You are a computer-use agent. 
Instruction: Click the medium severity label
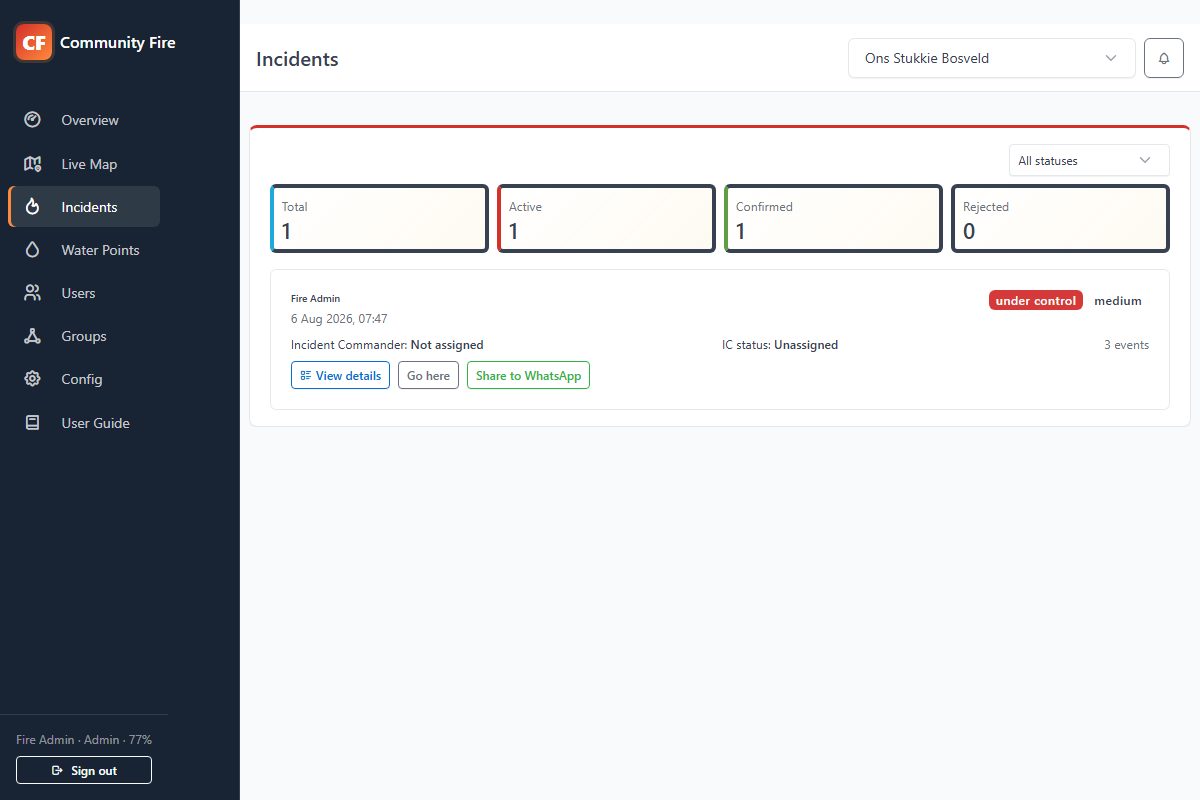tap(1118, 300)
